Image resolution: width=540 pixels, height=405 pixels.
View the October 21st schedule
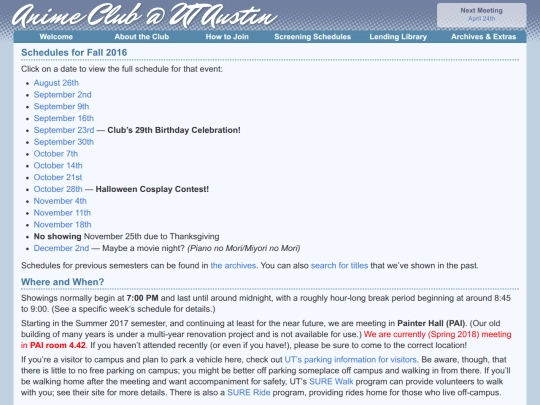click(58, 177)
